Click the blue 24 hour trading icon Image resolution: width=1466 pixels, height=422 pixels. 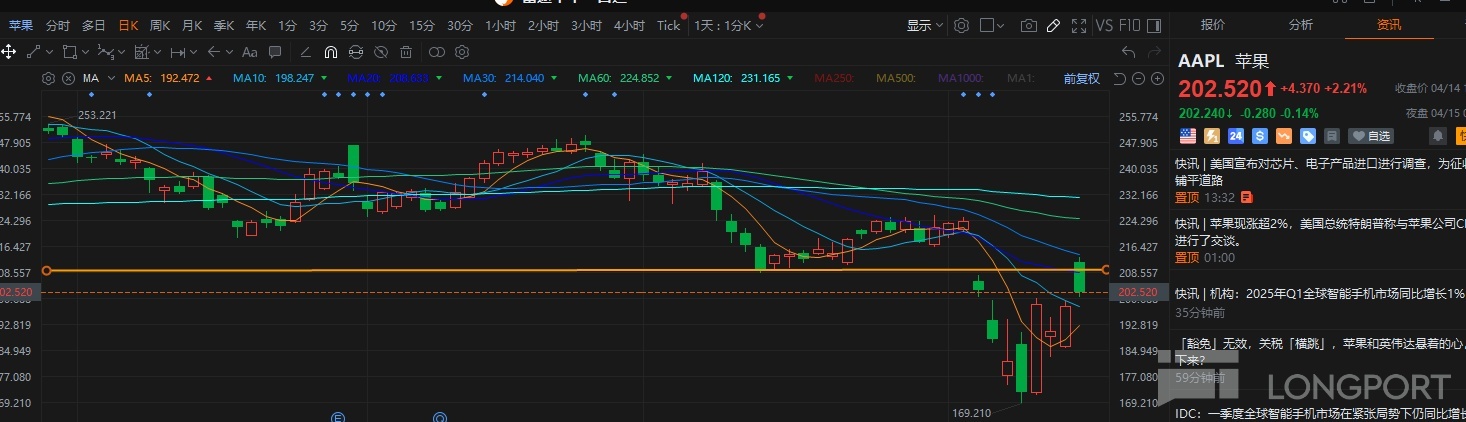click(x=1236, y=136)
